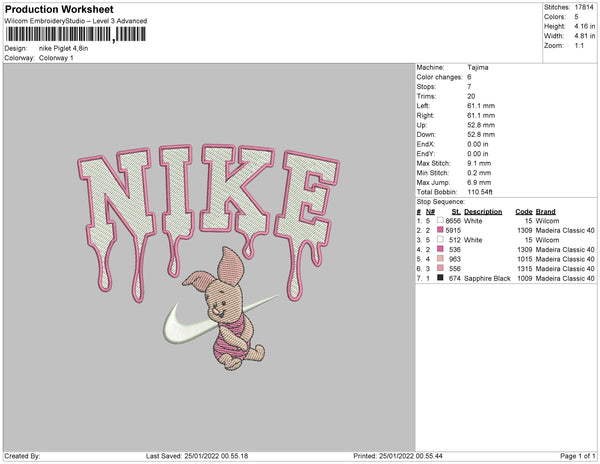Click the Total Bobbin value 110.54ft
Screen dimensions: 600x464
(480, 192)
